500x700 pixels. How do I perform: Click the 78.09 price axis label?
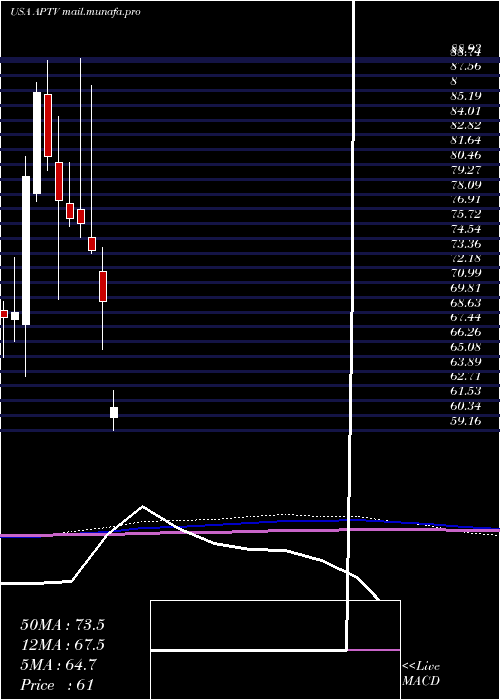[x=466, y=185]
